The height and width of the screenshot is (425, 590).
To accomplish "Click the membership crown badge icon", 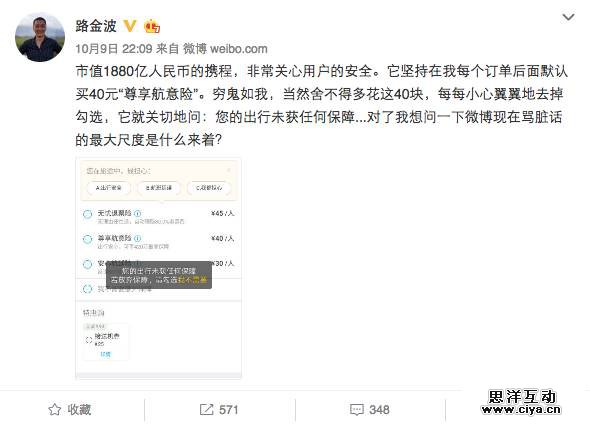I will [x=152, y=26].
